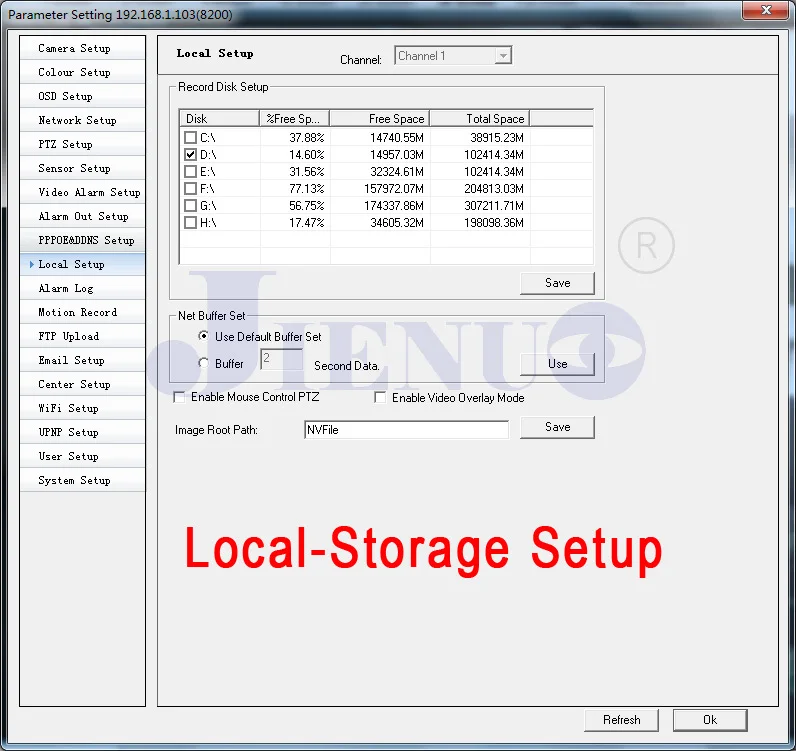Tick the E:\ disk checkbox

(190, 172)
